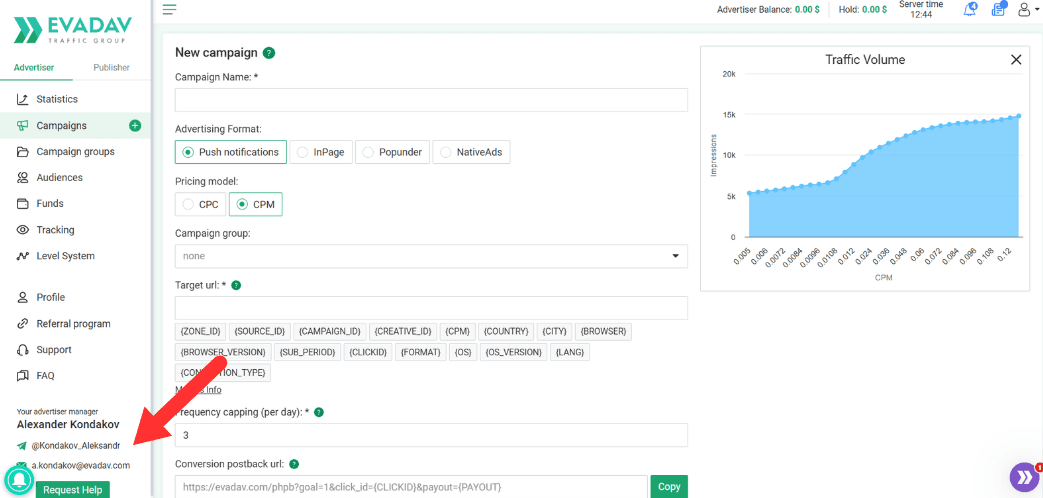The image size is (1043, 498).
Task: Click the Funds wallet icon
Action: pyautogui.click(x=23, y=203)
